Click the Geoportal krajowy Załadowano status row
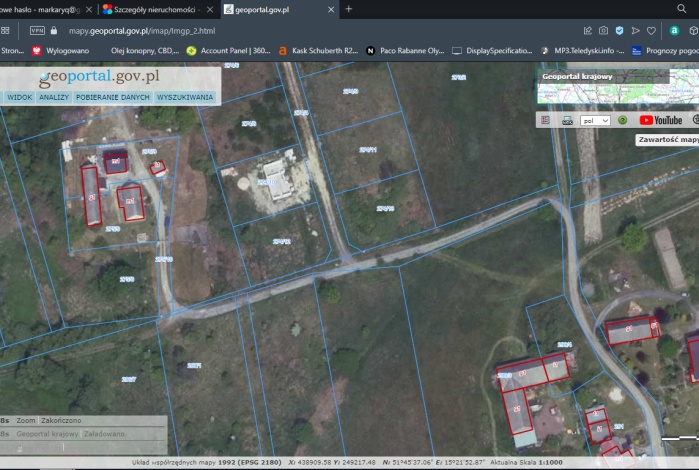Image resolution: width=699 pixels, height=470 pixels. 84,433
